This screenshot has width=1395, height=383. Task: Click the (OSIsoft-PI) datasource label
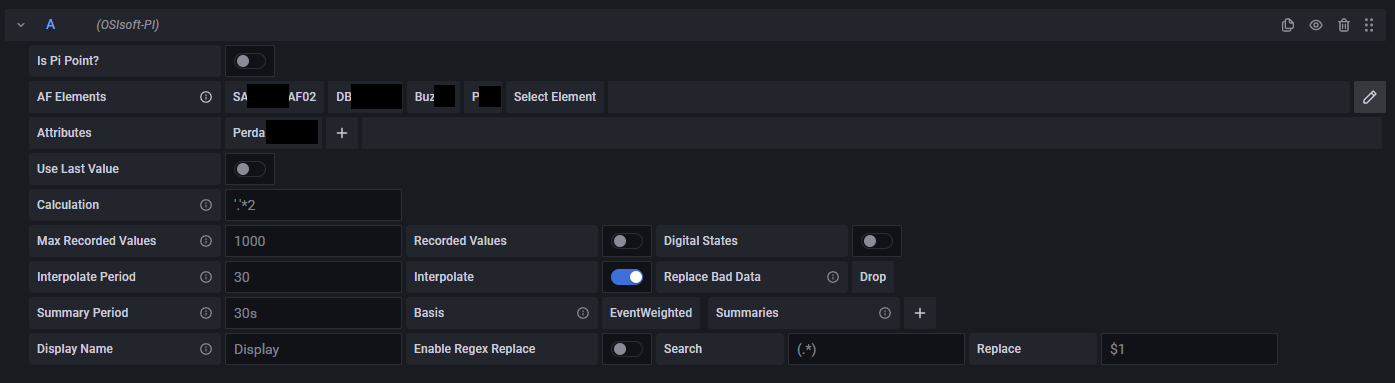[x=128, y=25]
